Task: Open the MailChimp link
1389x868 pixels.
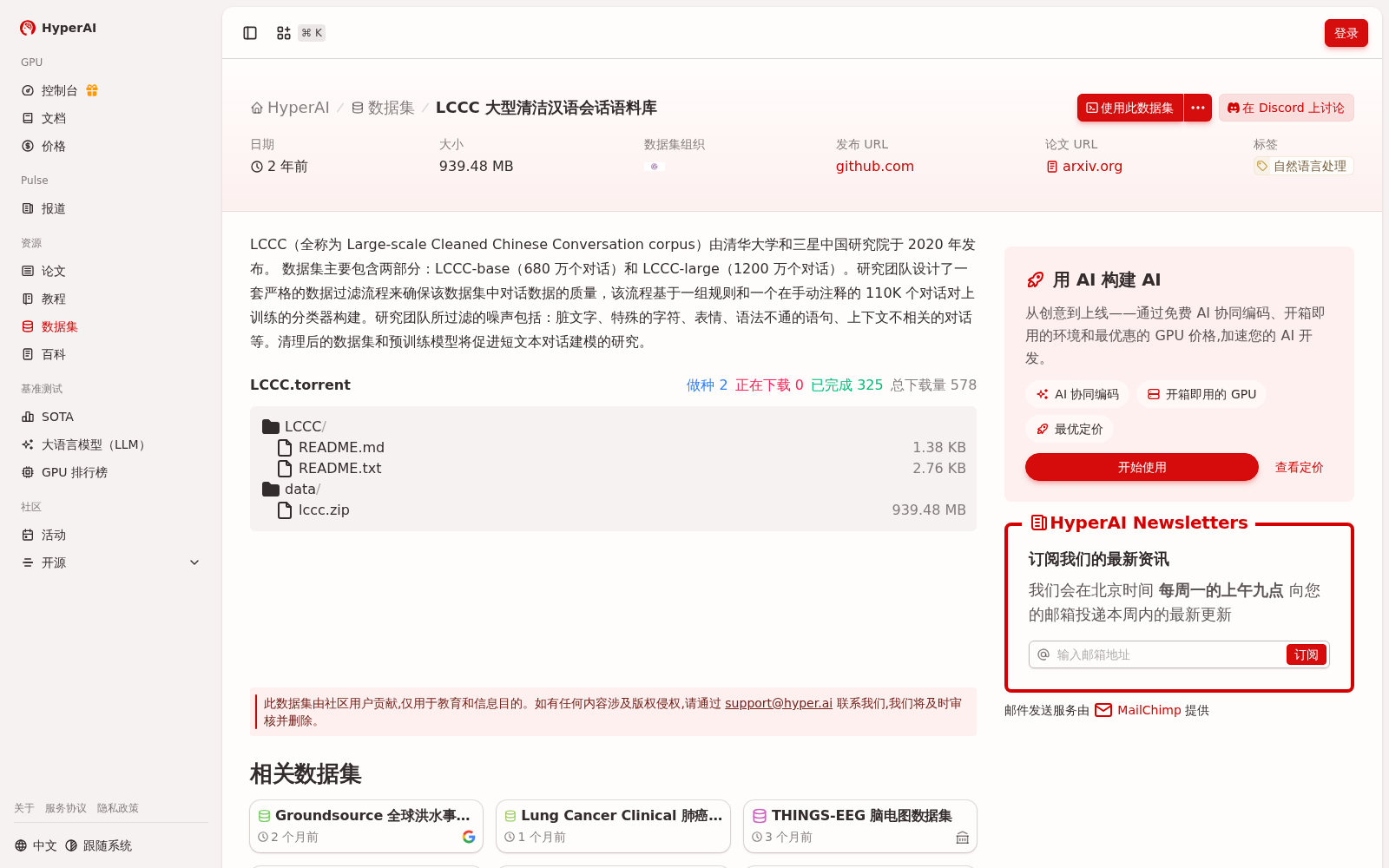Action: click(x=1138, y=710)
